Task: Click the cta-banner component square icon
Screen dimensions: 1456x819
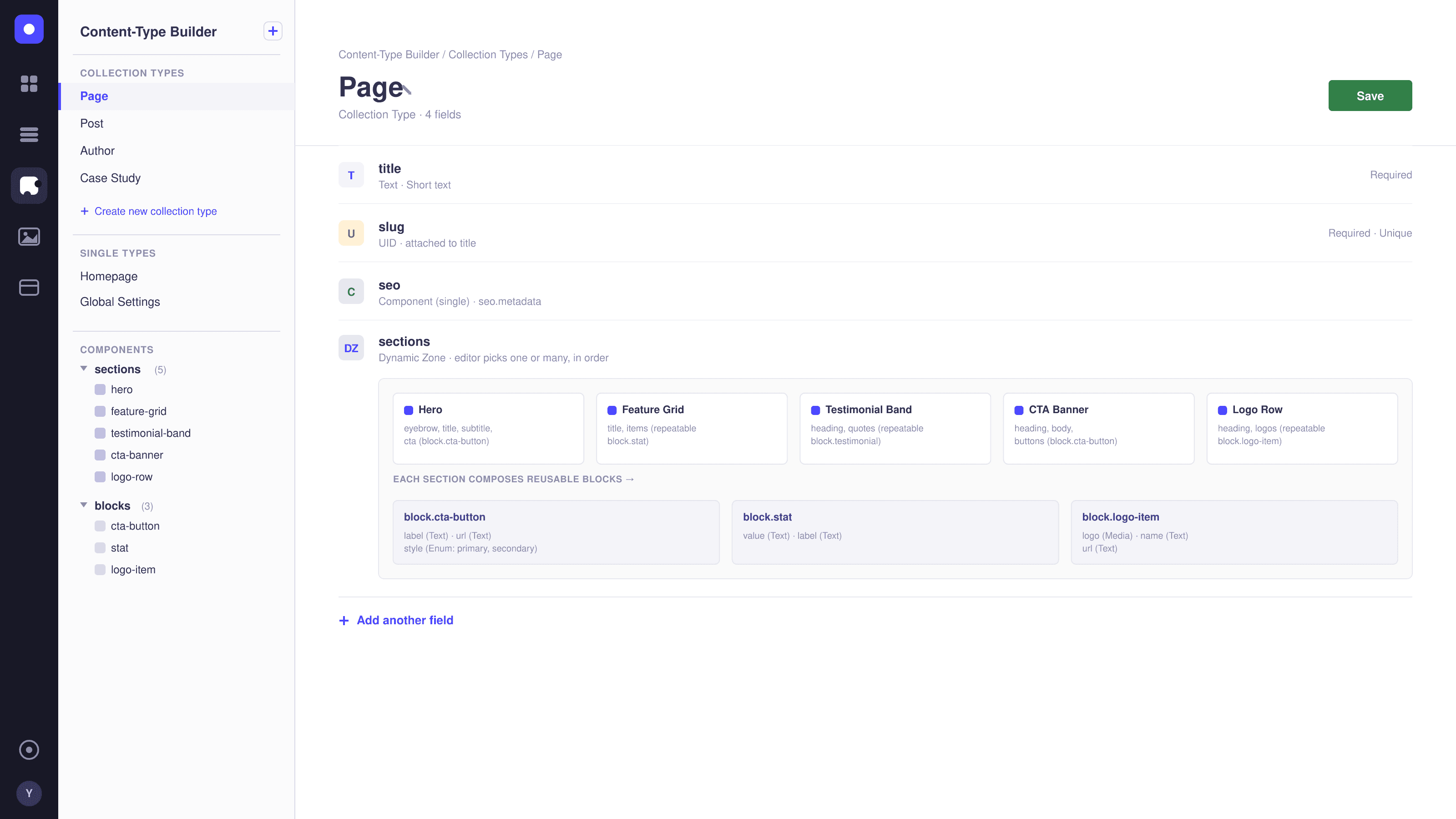Action: 100,455
